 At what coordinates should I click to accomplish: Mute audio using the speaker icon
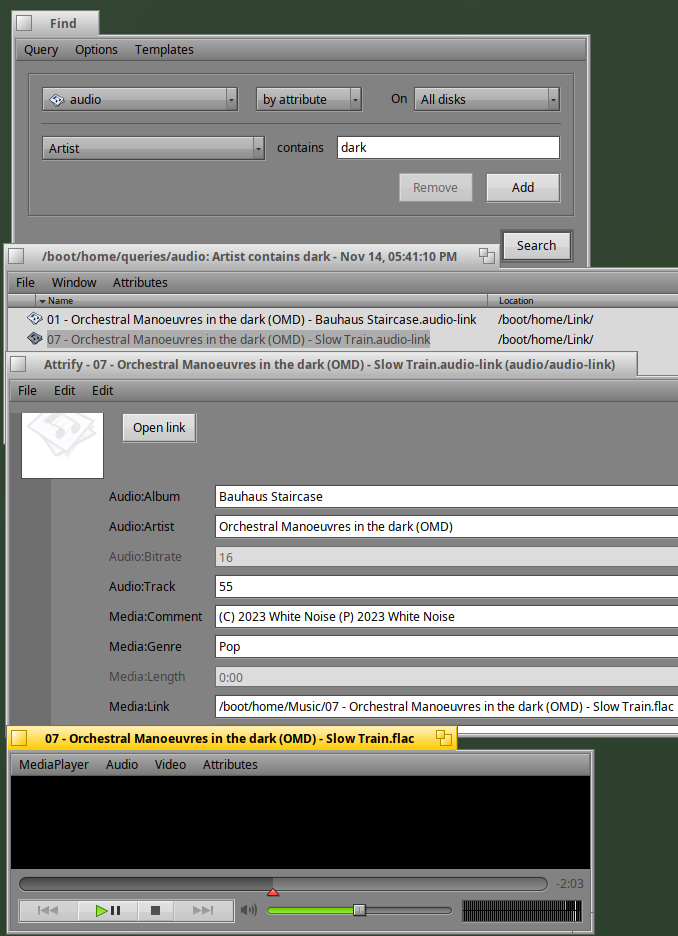(249, 910)
